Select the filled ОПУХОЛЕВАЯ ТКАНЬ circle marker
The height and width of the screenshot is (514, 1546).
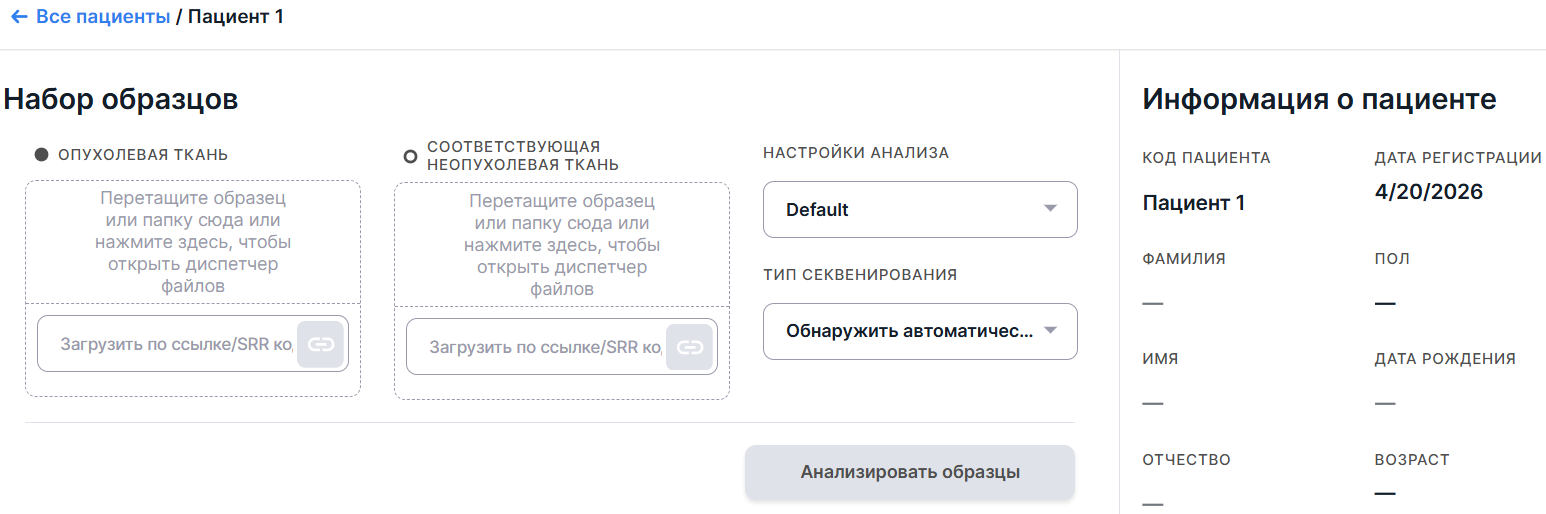click(x=41, y=154)
